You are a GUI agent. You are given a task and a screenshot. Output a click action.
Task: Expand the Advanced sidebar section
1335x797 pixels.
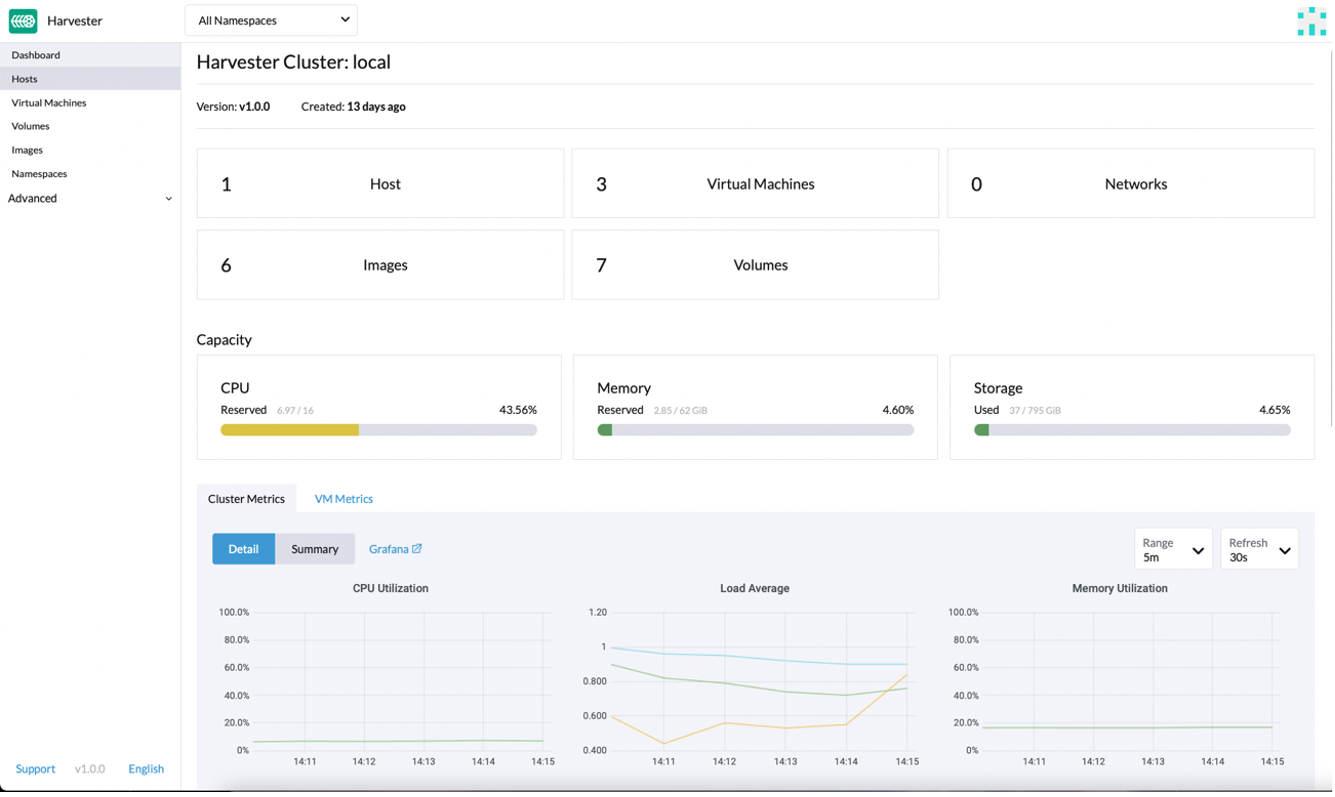click(x=89, y=198)
